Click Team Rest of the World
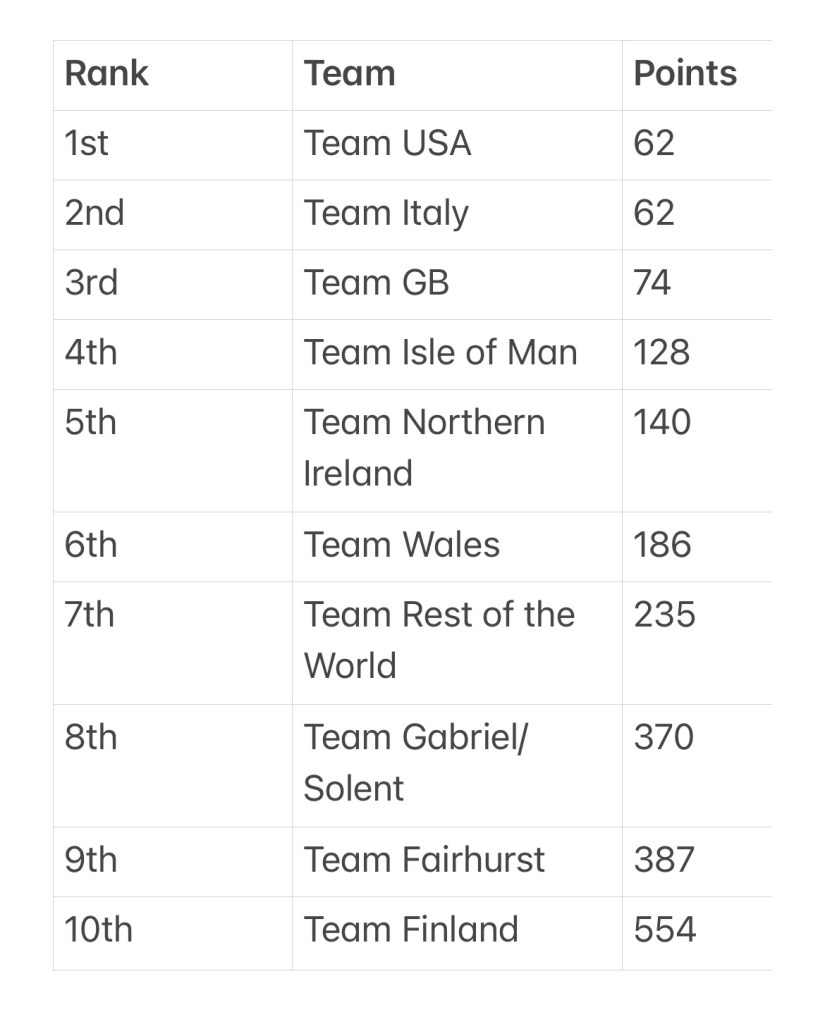Image resolution: width=825 pixels, height=1024 pixels. click(x=439, y=640)
